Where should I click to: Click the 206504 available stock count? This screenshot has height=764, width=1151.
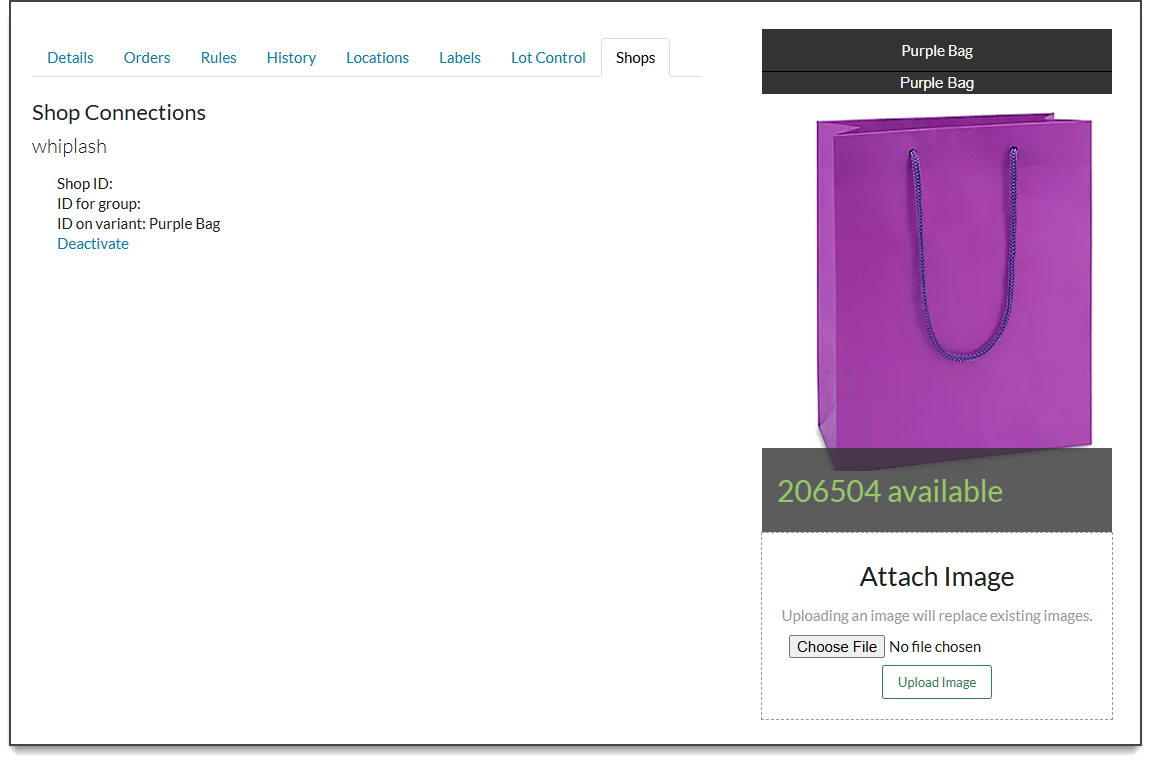[889, 491]
